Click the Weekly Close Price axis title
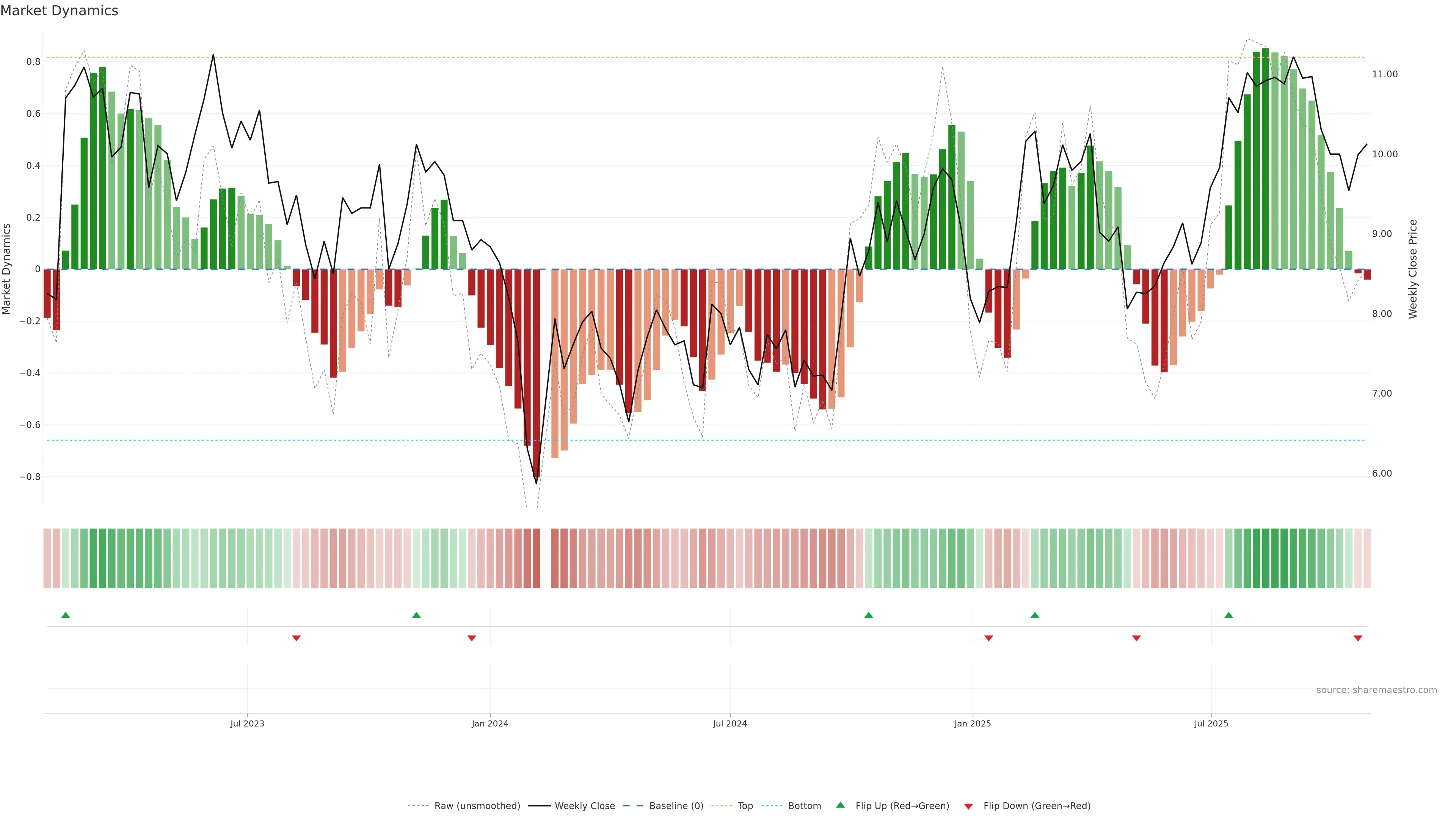Image resolution: width=1456 pixels, height=819 pixels. (1413, 269)
